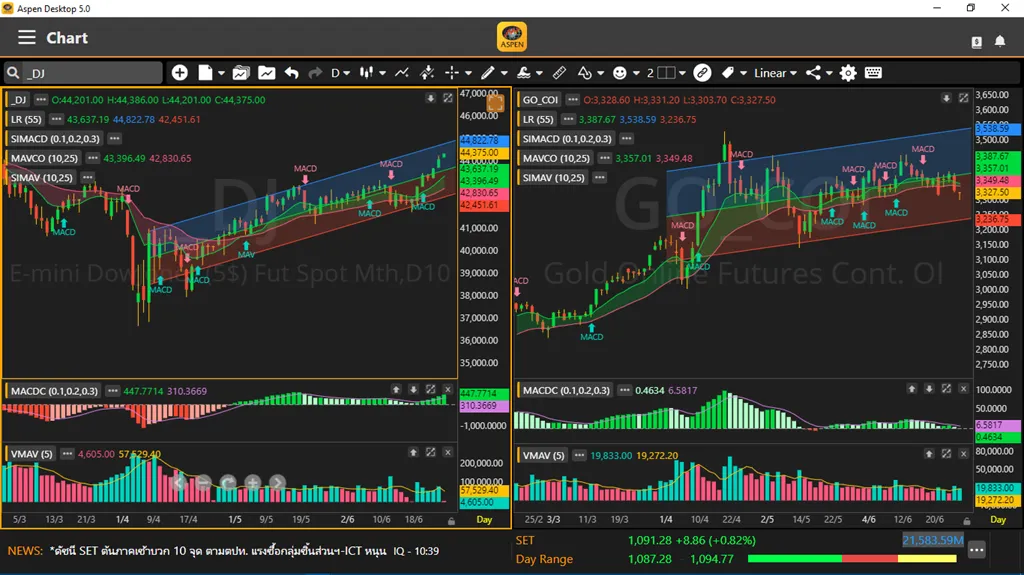This screenshot has width=1024, height=575.
Task: Open options for LR (55) on _DJ chart
Action: pos(56,120)
